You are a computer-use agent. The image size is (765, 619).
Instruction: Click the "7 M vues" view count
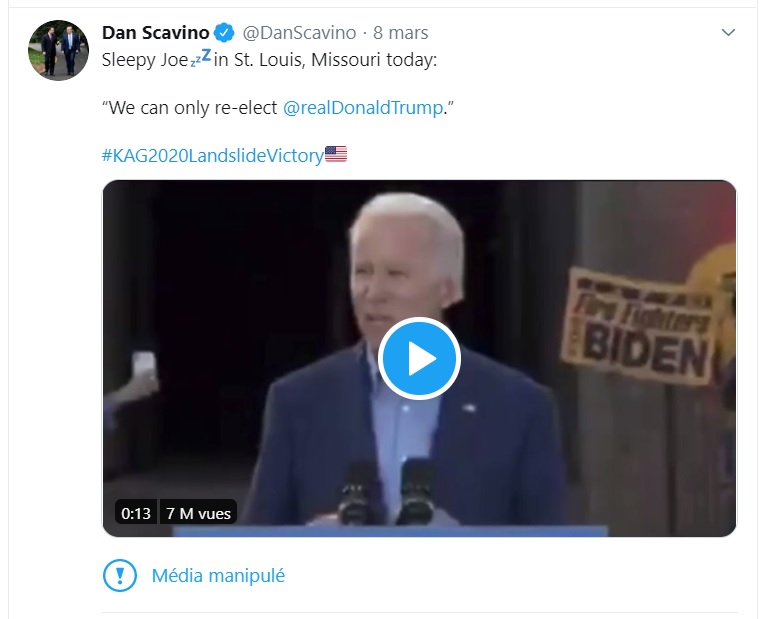(x=198, y=513)
